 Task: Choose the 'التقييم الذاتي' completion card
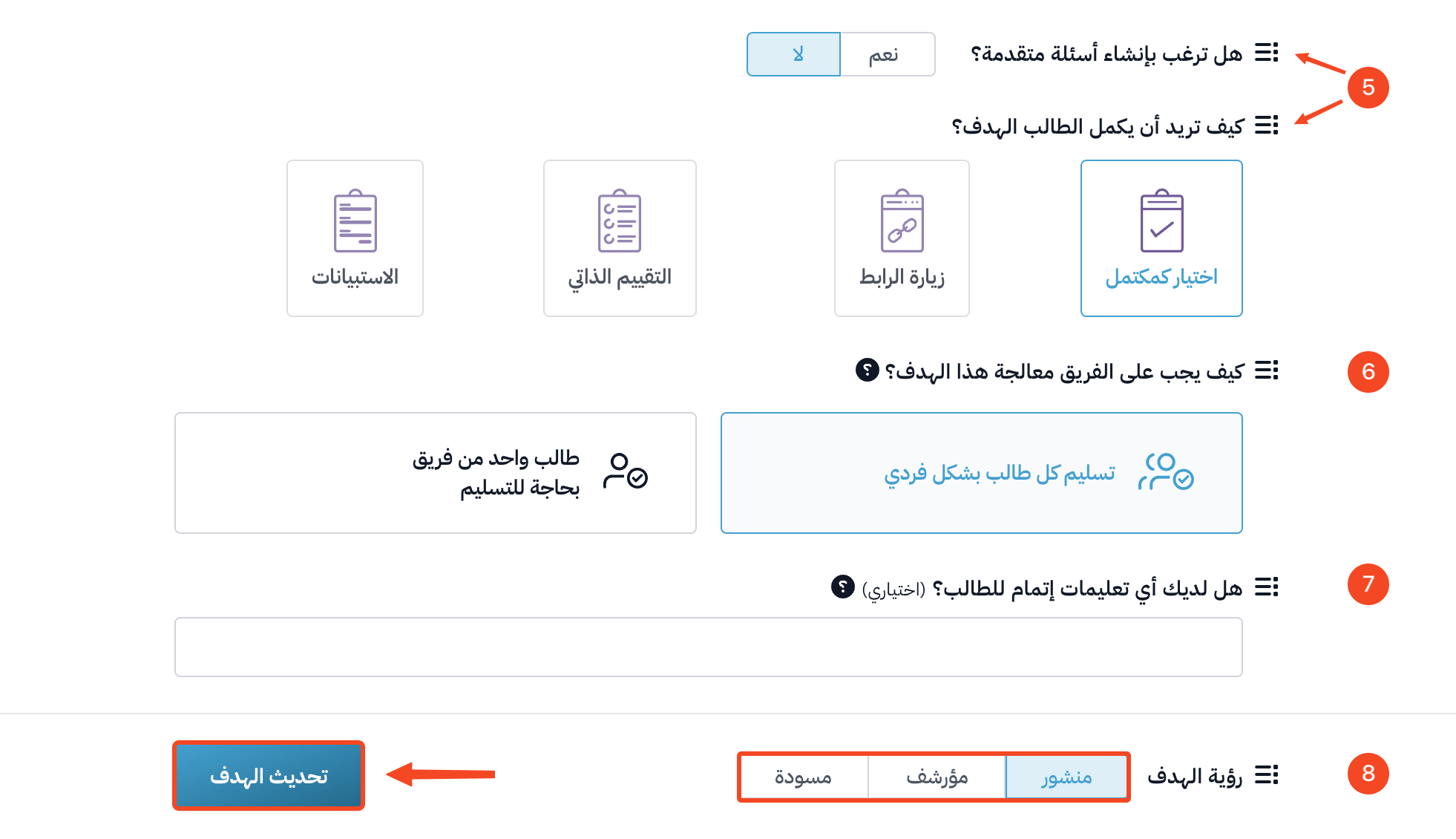620,238
